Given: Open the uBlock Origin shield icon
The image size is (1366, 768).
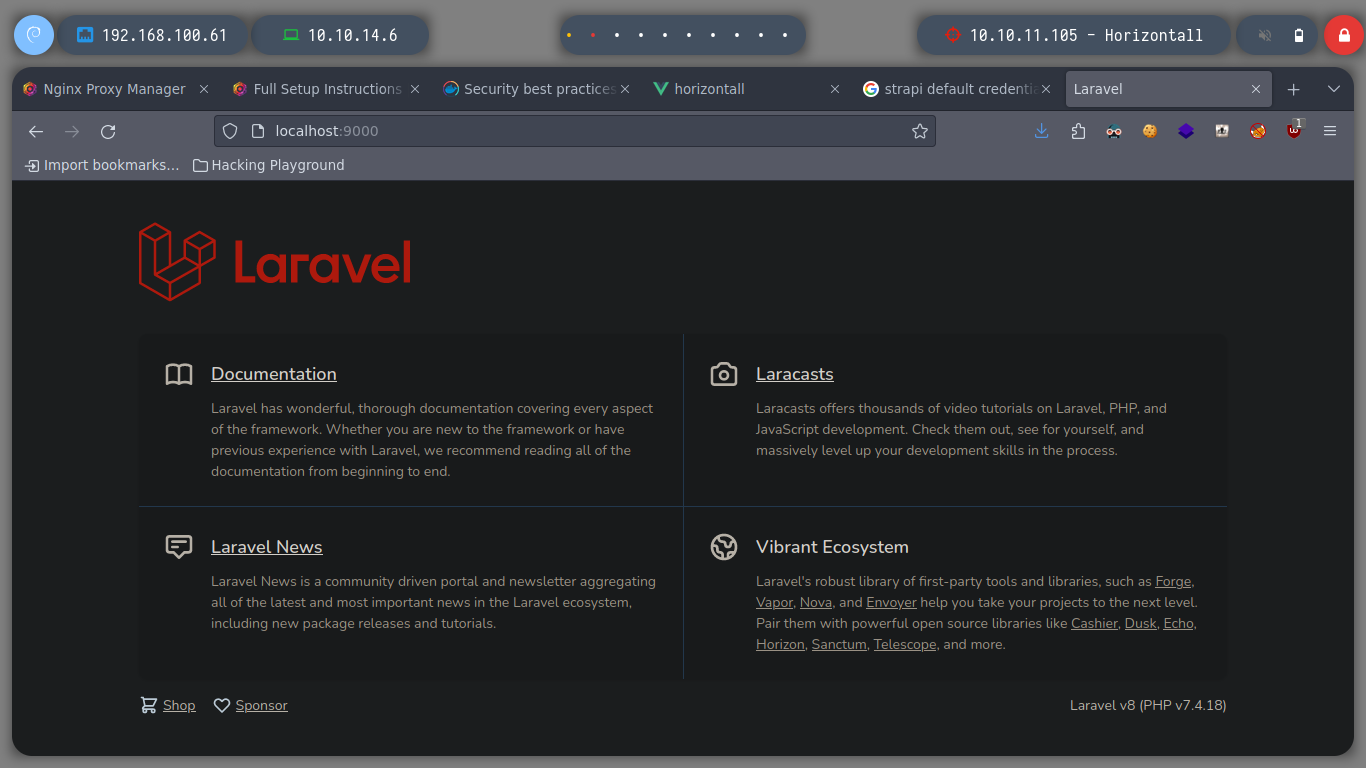Looking at the screenshot, I should point(1294,129).
